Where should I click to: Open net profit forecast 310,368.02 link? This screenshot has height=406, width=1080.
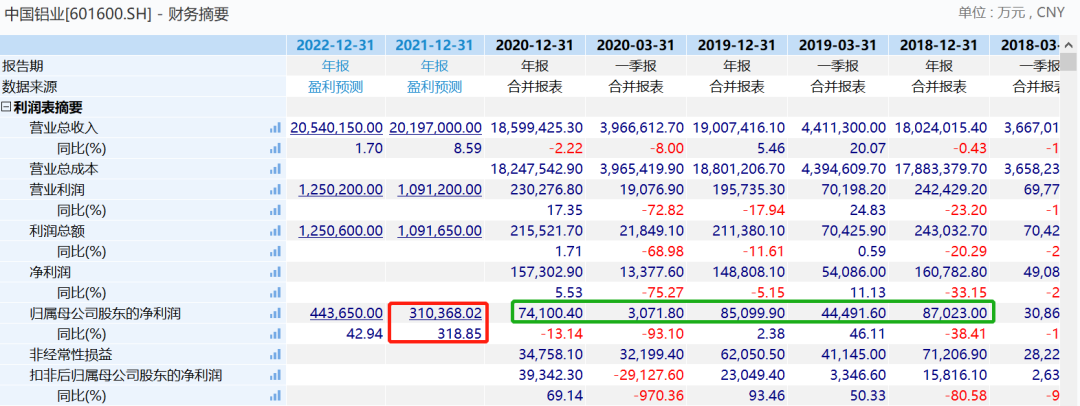click(446, 314)
